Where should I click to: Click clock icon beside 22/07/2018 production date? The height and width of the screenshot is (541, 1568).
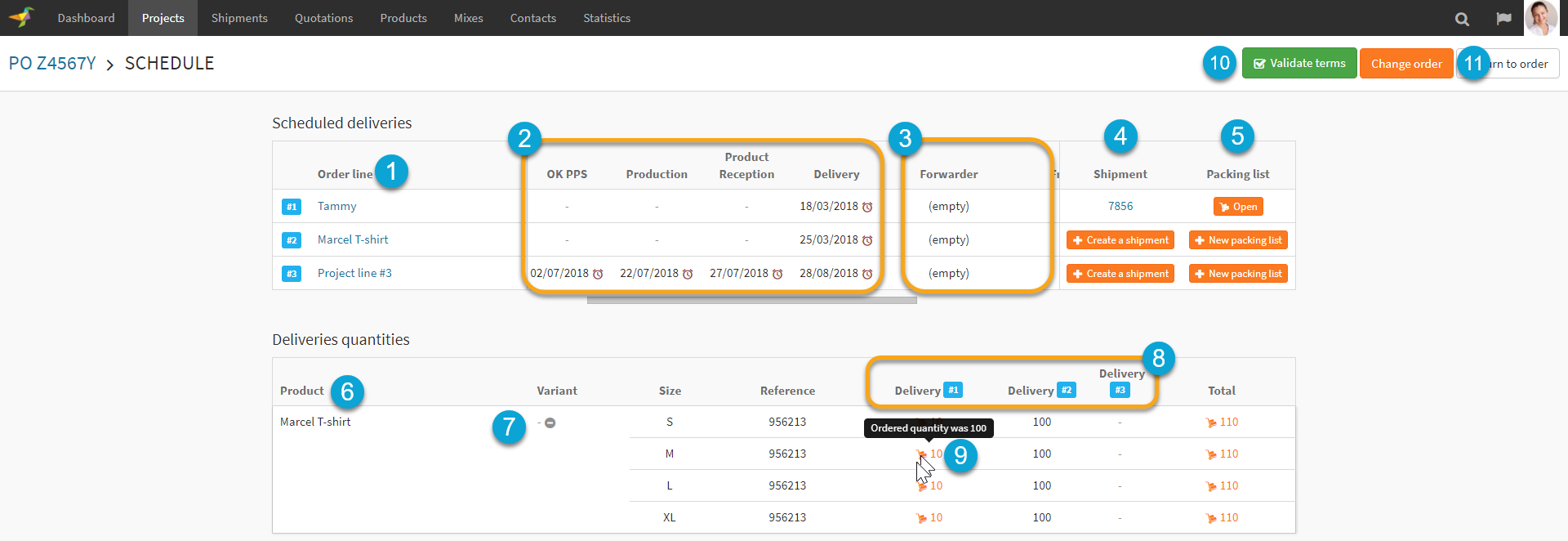(x=688, y=274)
